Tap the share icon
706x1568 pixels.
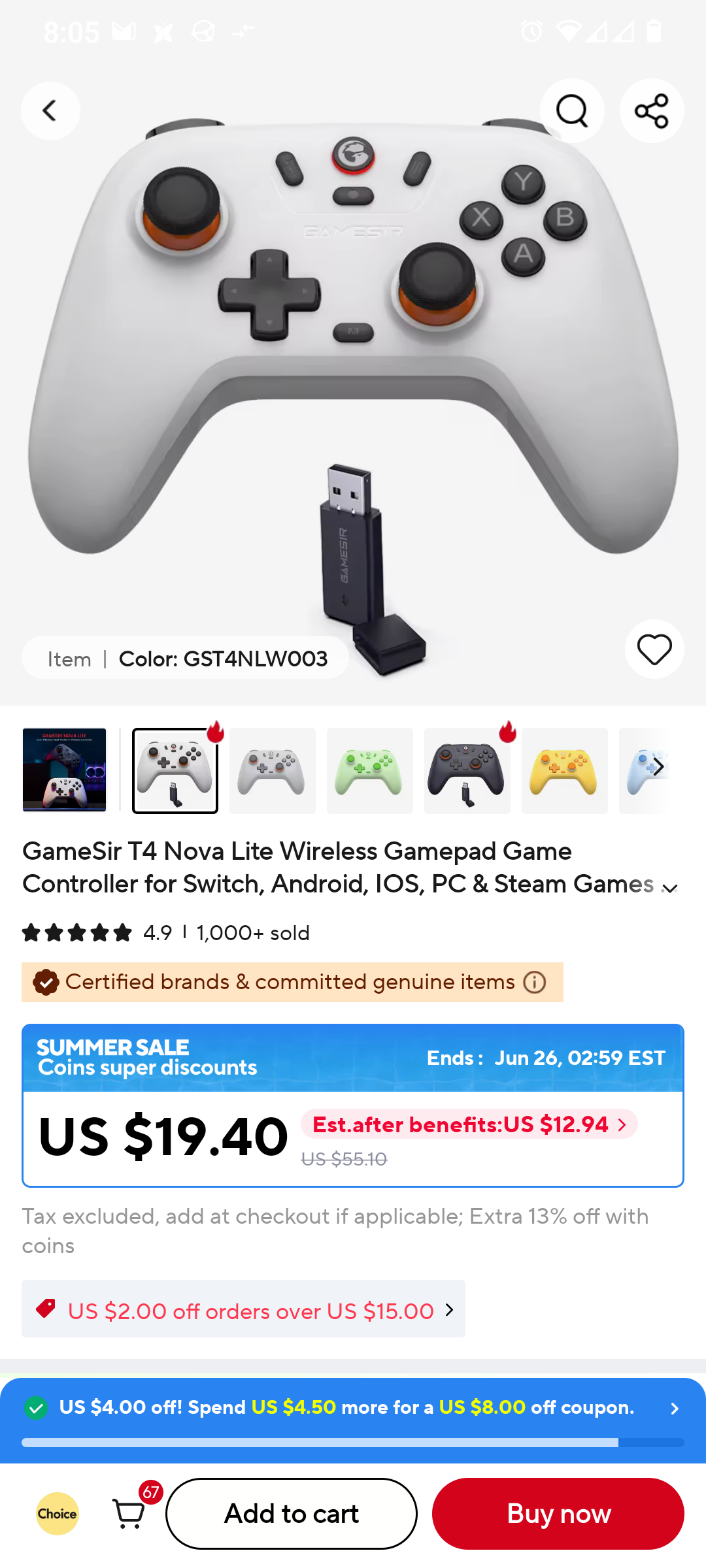[x=652, y=110]
